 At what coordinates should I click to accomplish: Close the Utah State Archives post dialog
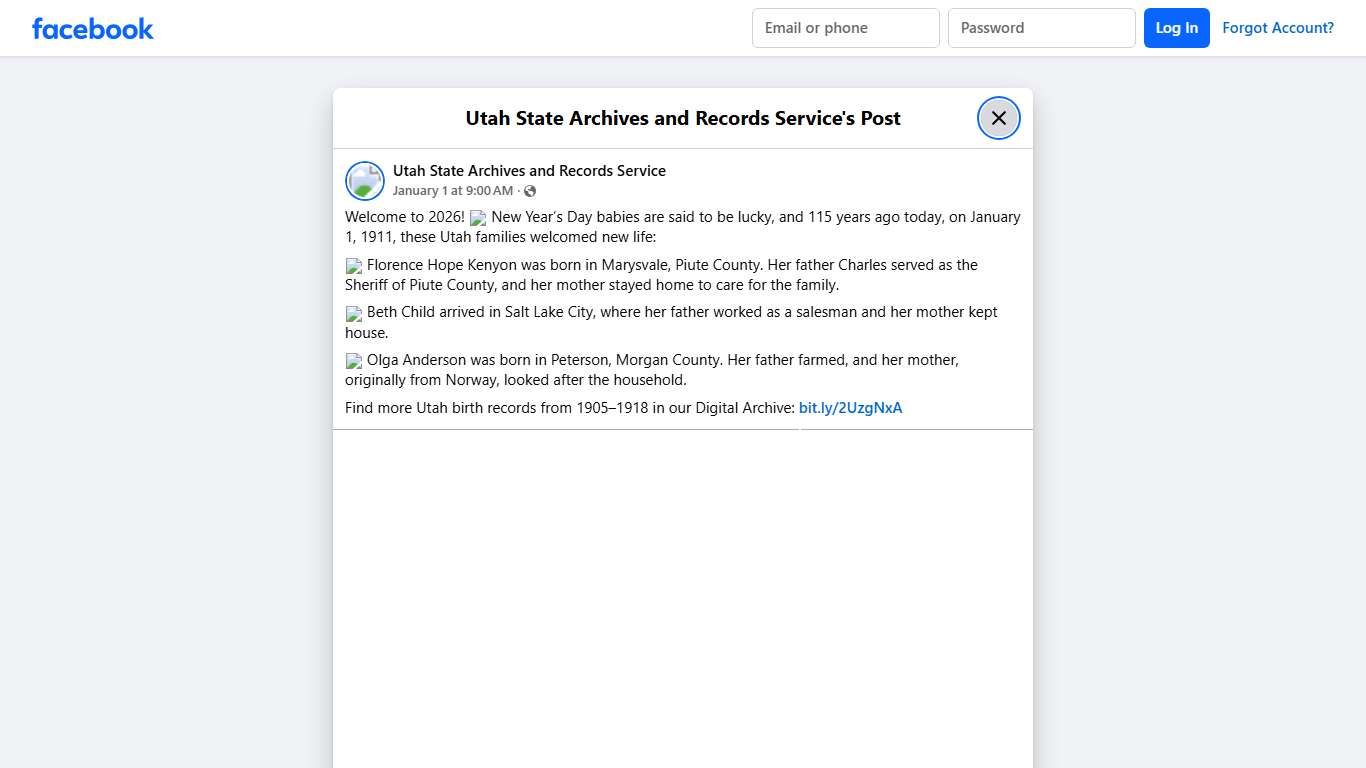[998, 118]
